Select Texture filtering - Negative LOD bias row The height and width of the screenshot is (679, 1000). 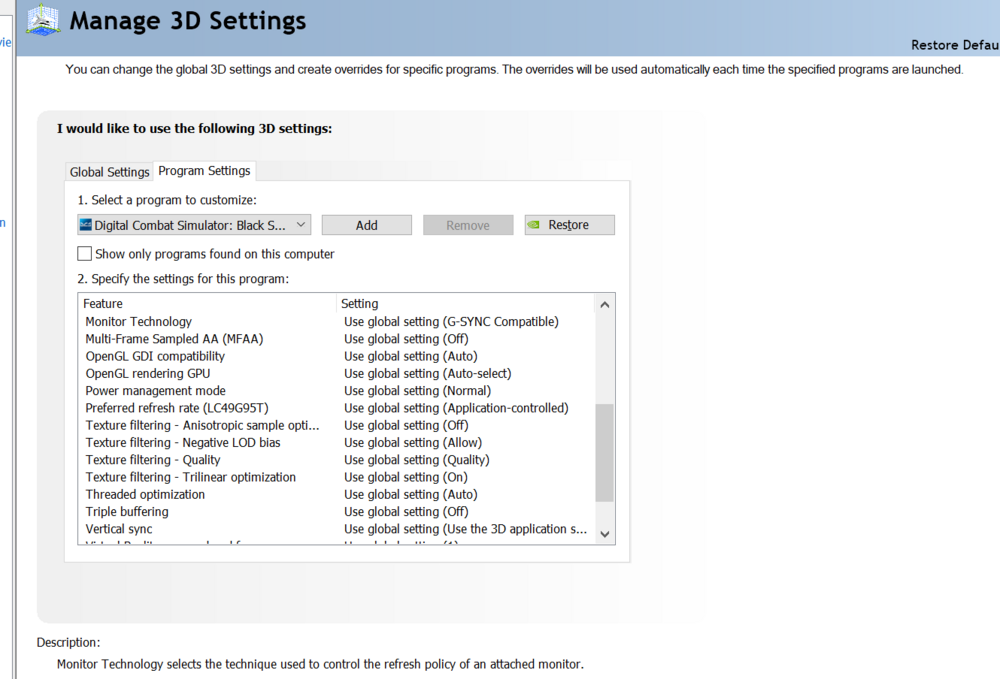(x=336, y=442)
